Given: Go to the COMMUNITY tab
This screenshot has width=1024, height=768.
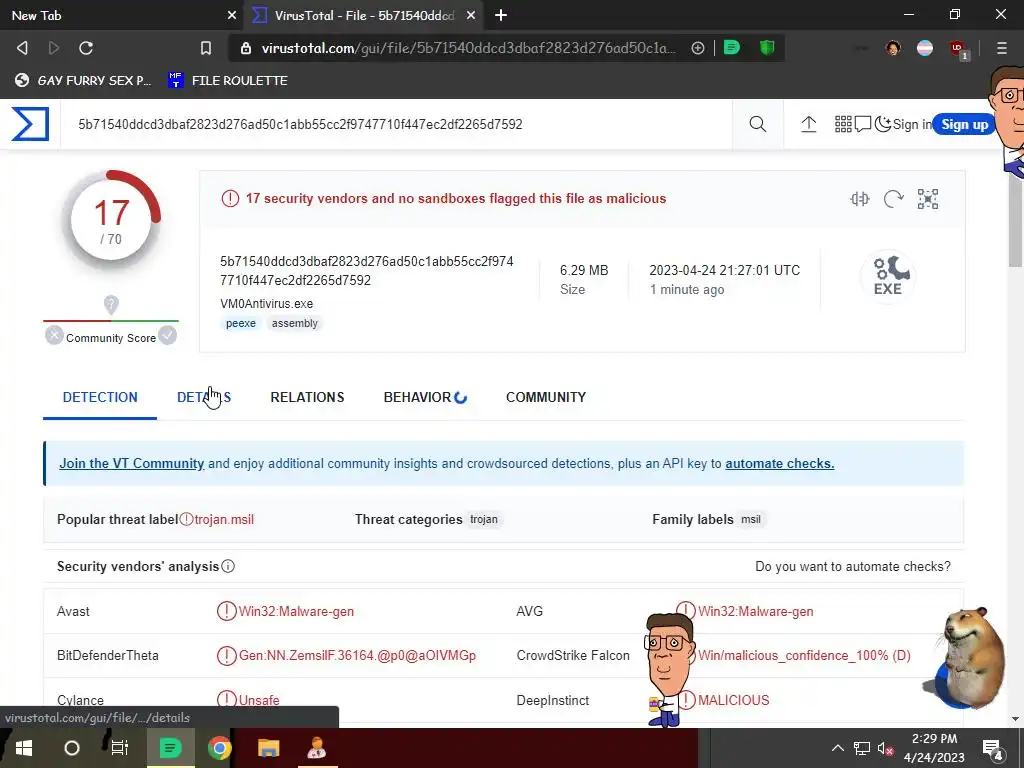Looking at the screenshot, I should click(546, 397).
